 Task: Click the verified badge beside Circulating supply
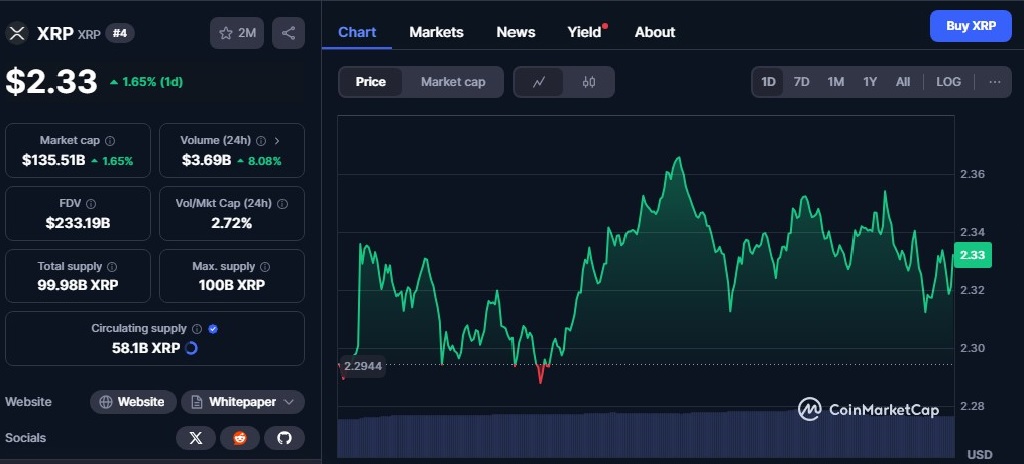tap(213, 329)
